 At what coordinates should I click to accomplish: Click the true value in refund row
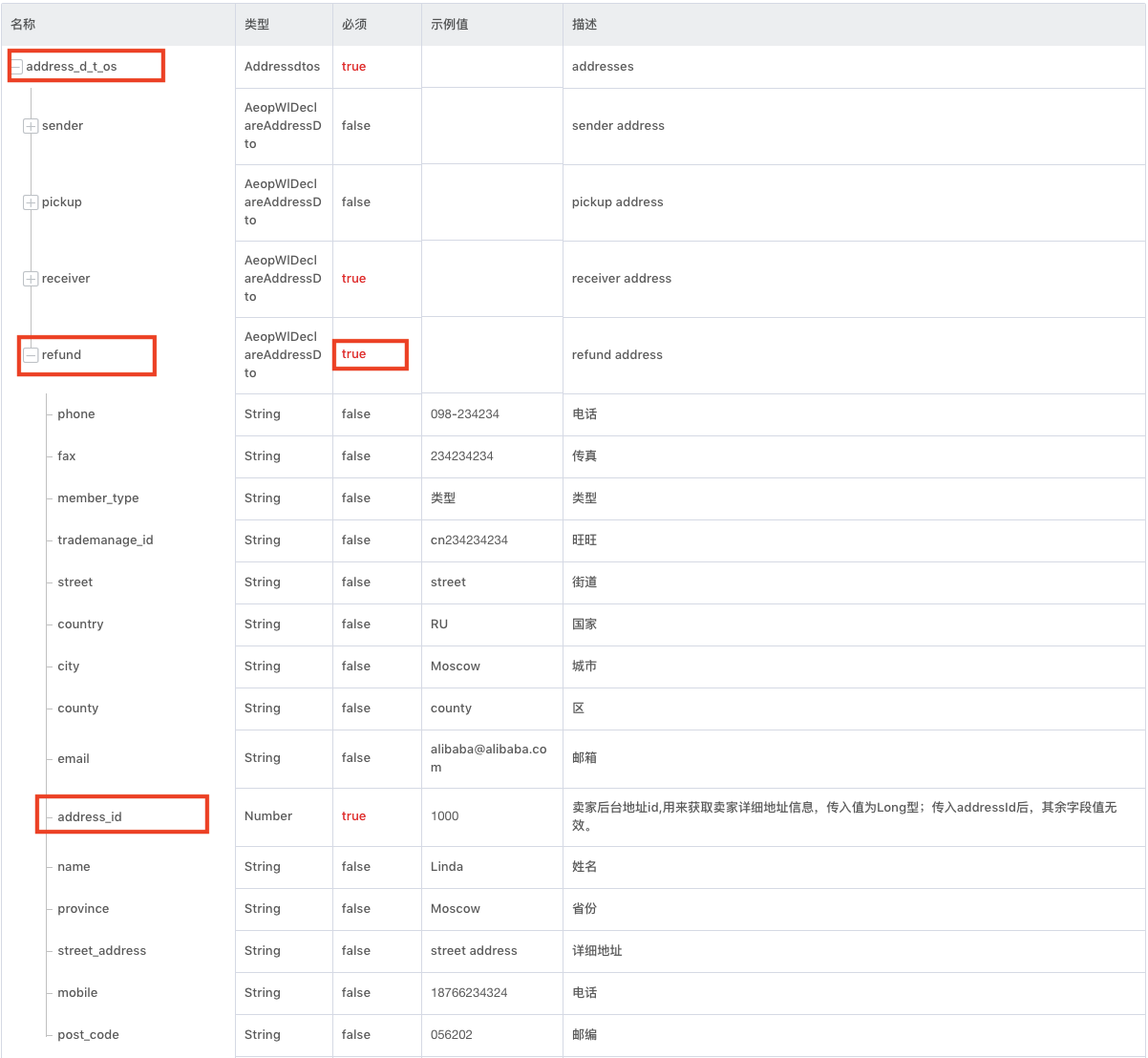pyautogui.click(x=354, y=354)
